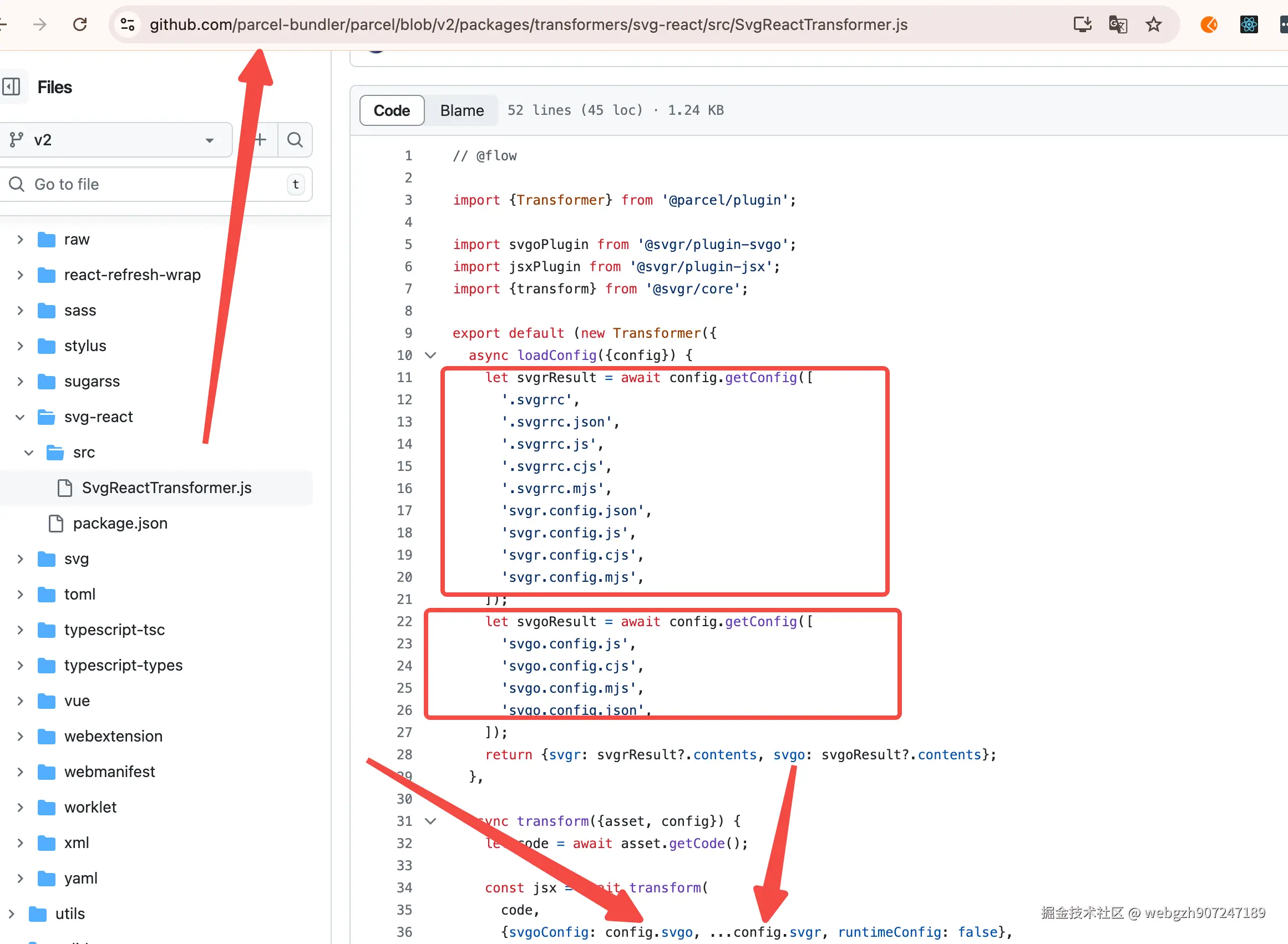
Task: Click the forward navigation arrow
Action: pos(39,24)
